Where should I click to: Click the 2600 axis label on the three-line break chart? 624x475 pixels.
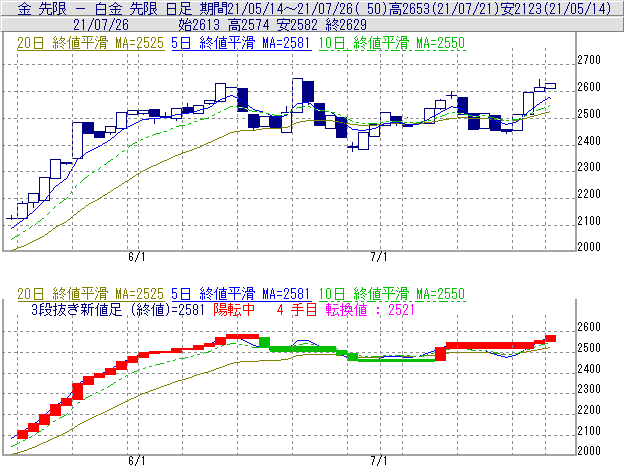click(x=589, y=327)
